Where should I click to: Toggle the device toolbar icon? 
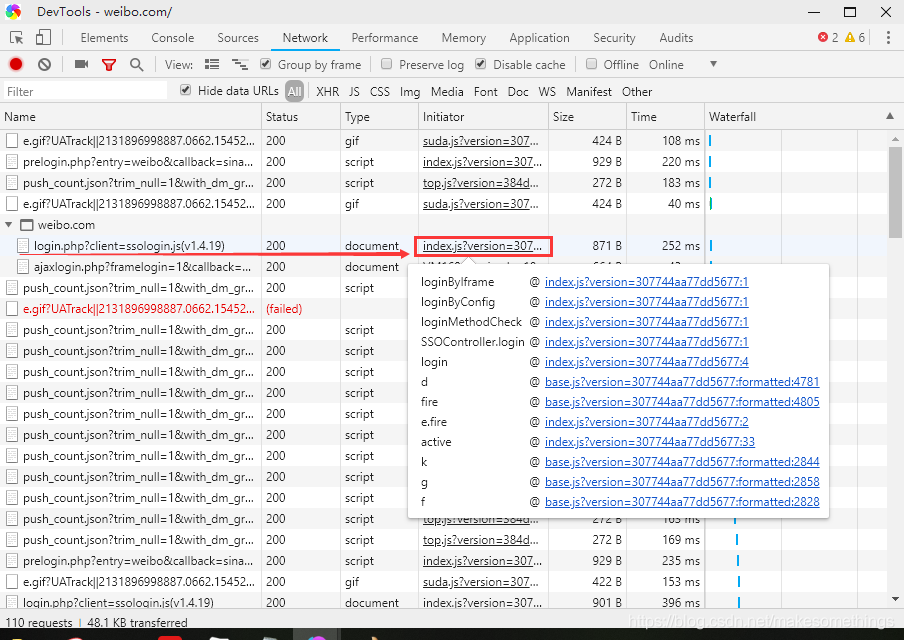tap(43, 38)
